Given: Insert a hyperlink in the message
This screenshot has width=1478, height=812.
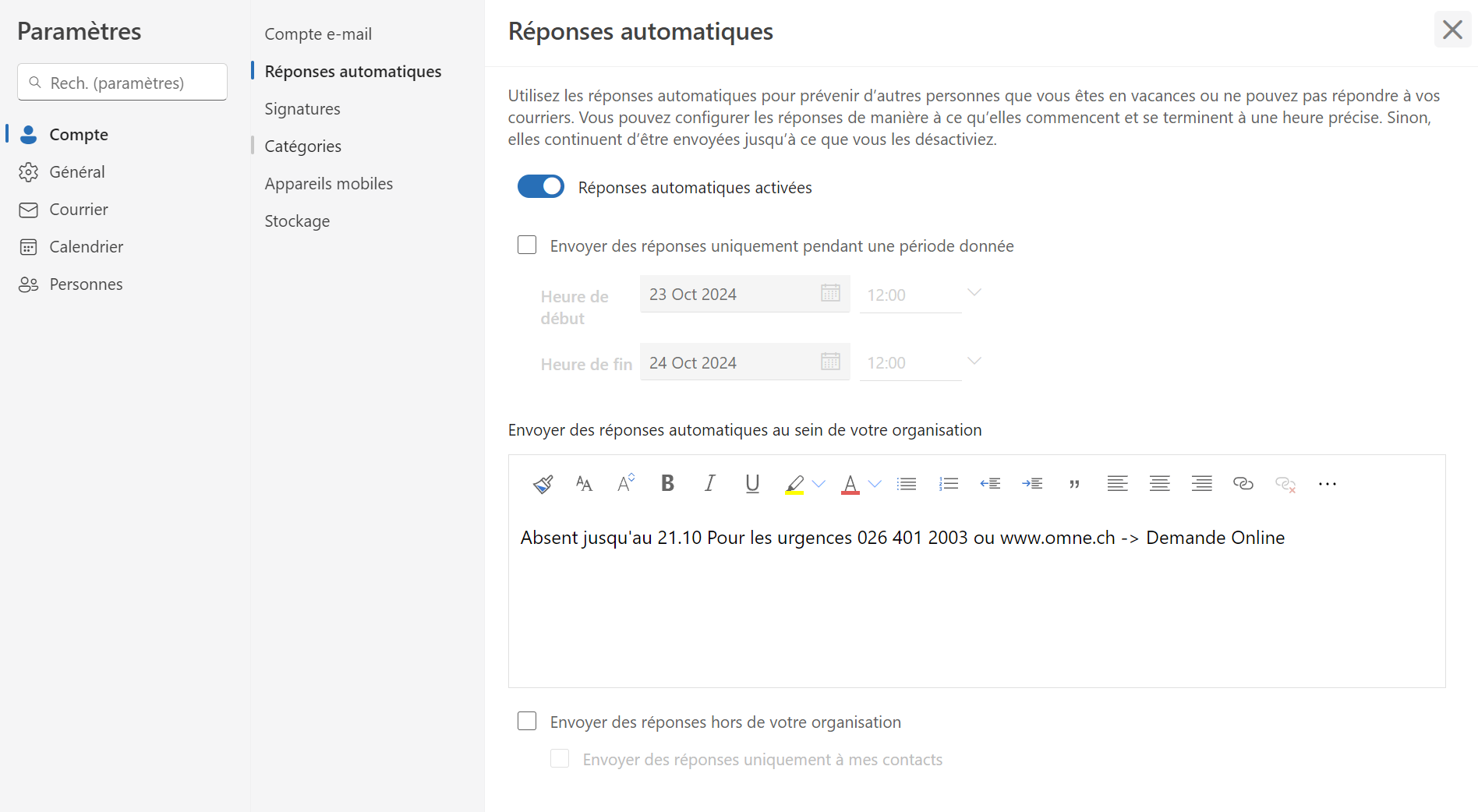Looking at the screenshot, I should coord(1243,484).
